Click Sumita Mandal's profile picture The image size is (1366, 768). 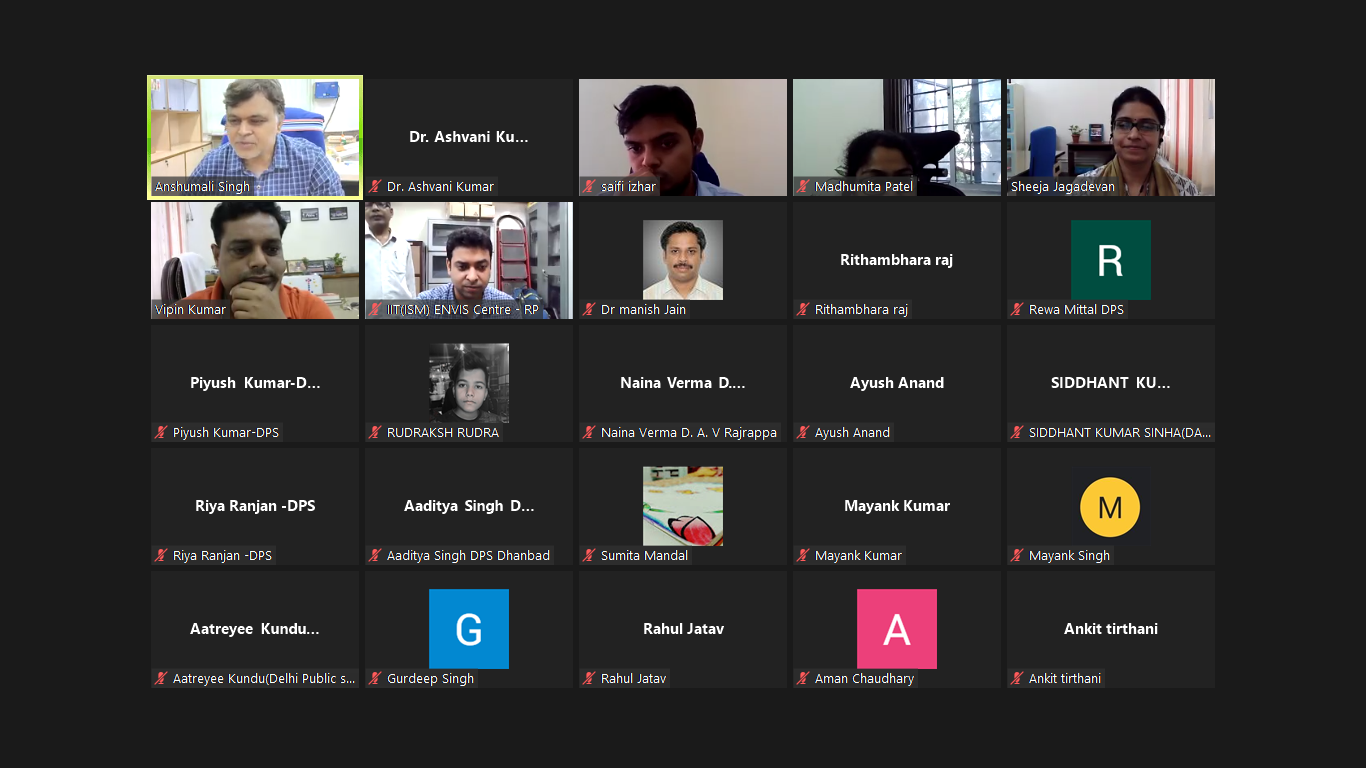[x=683, y=506]
